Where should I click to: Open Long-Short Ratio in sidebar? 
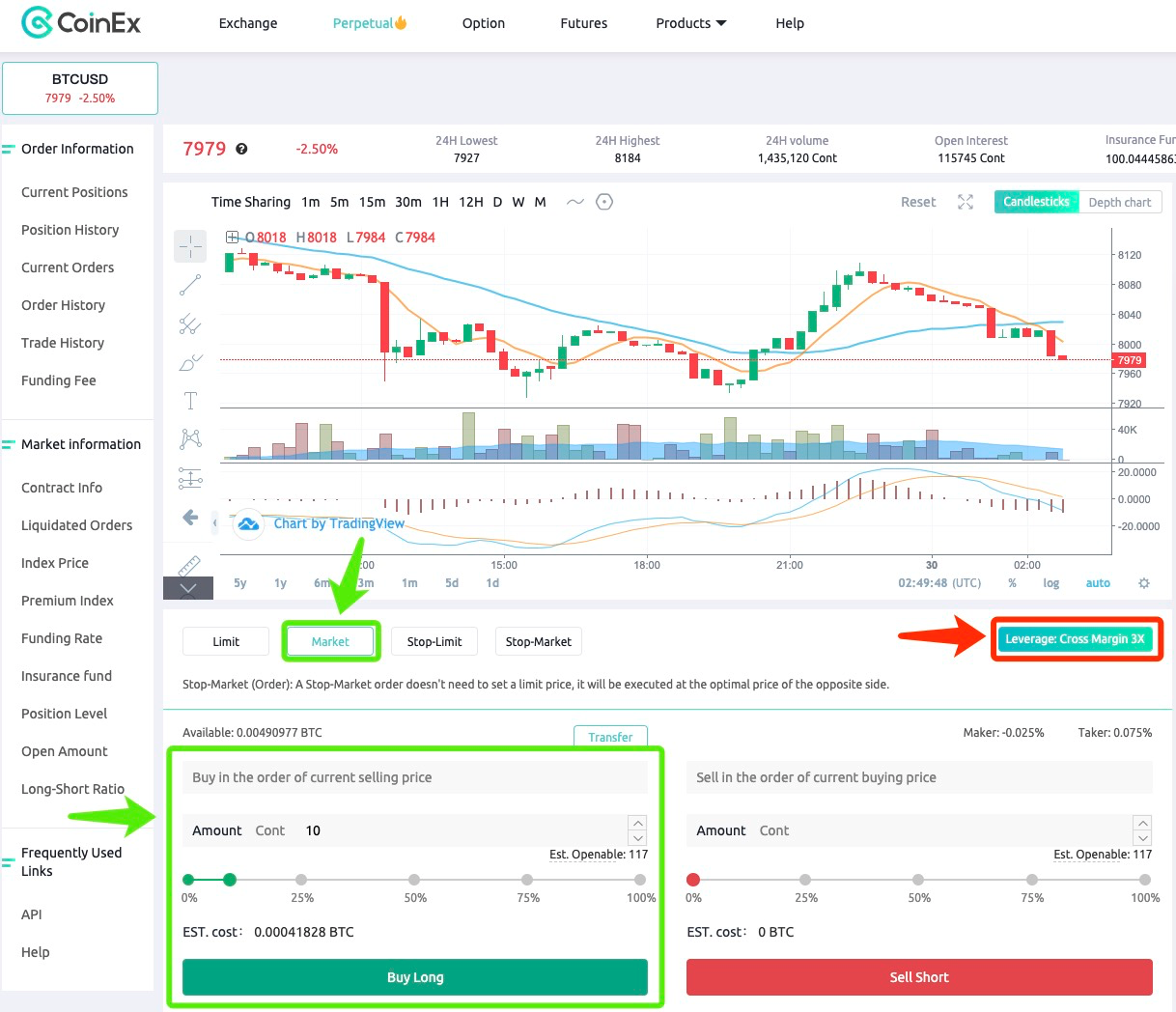coord(72,789)
